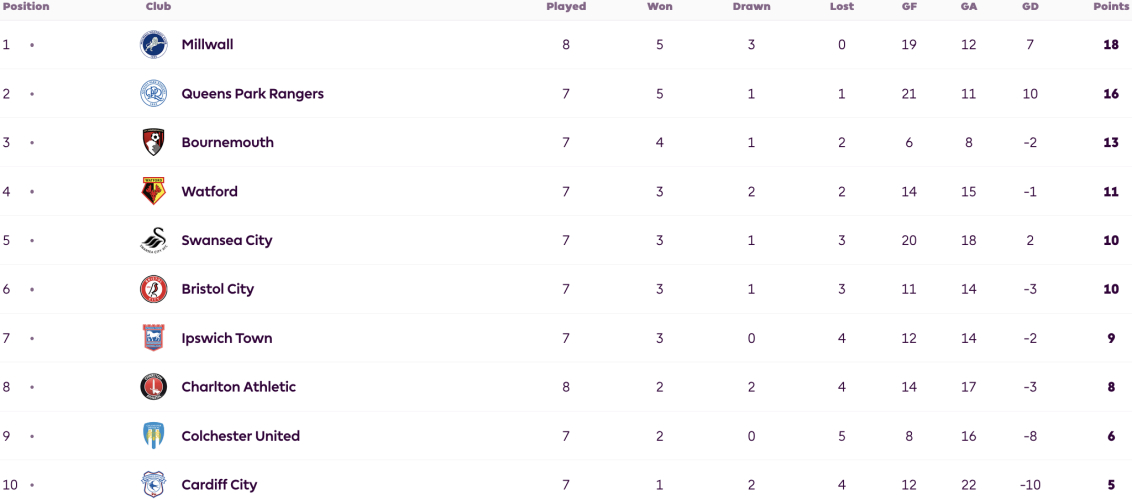Click the Won column header

tap(660, 6)
